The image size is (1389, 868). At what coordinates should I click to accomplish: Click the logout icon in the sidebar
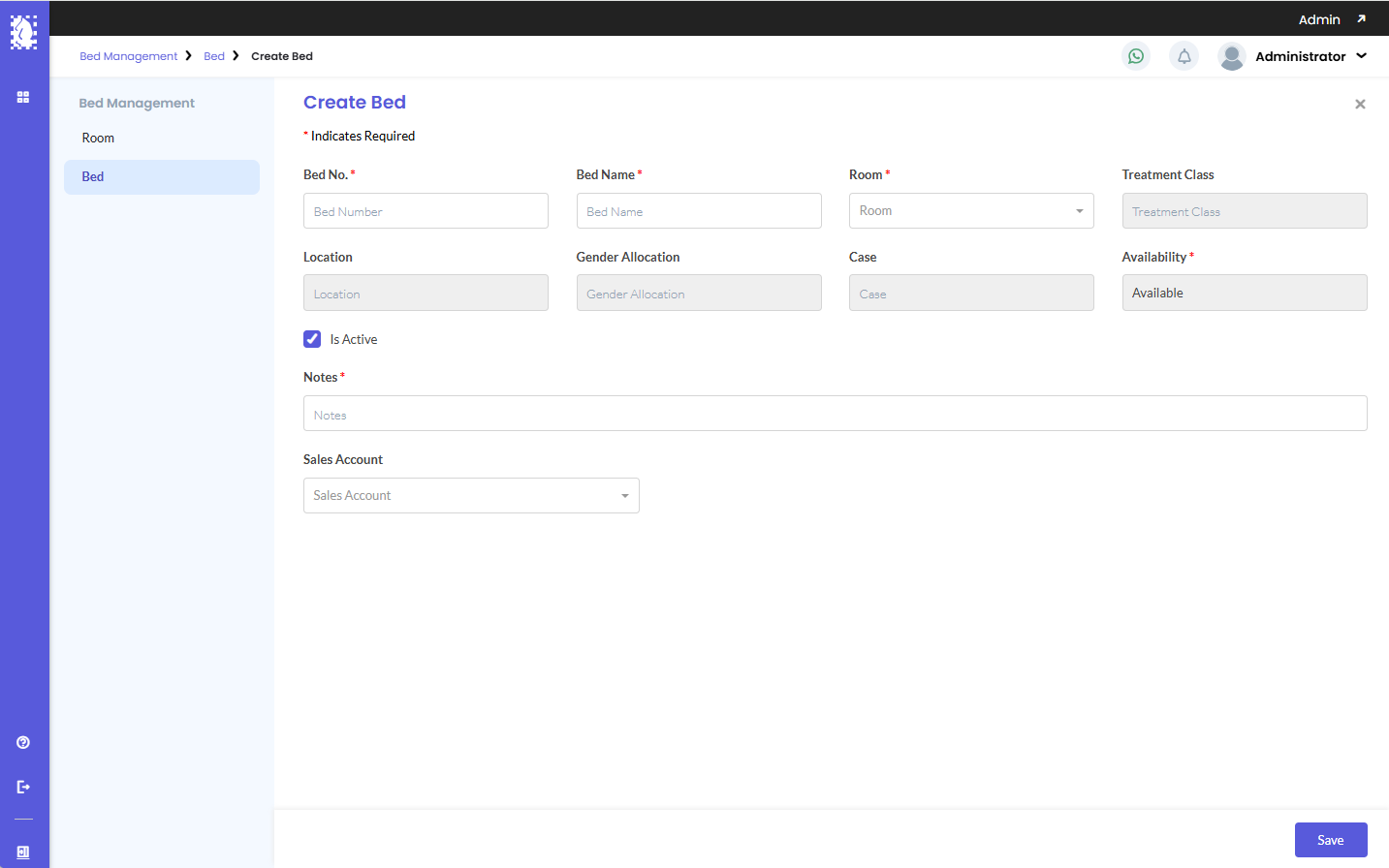pos(23,787)
